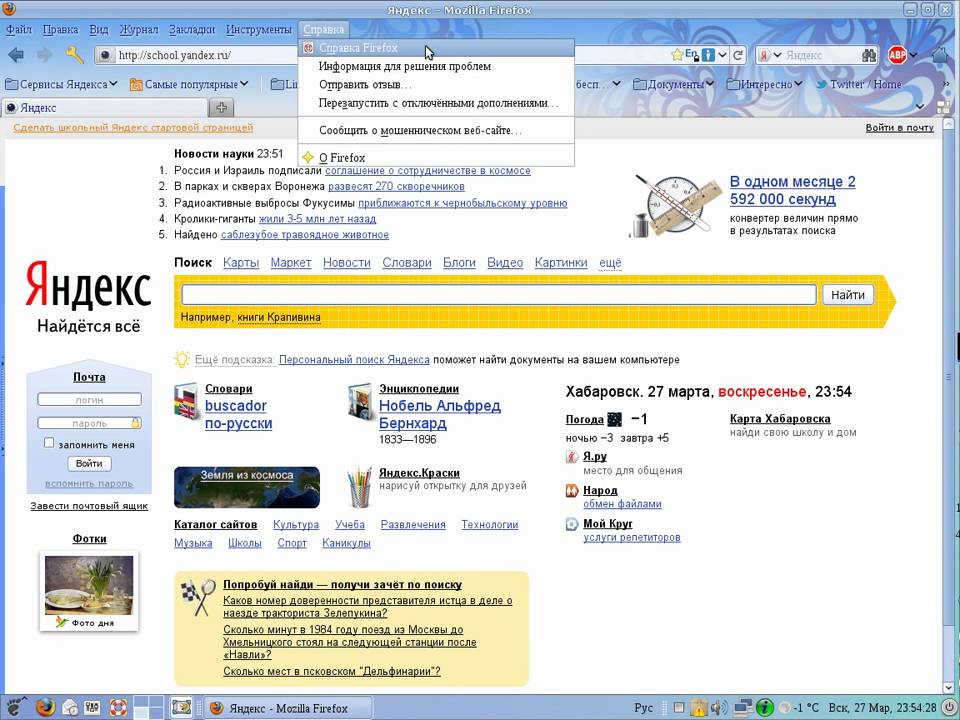
Task: Click the tab groups icon
Action: tap(943, 107)
